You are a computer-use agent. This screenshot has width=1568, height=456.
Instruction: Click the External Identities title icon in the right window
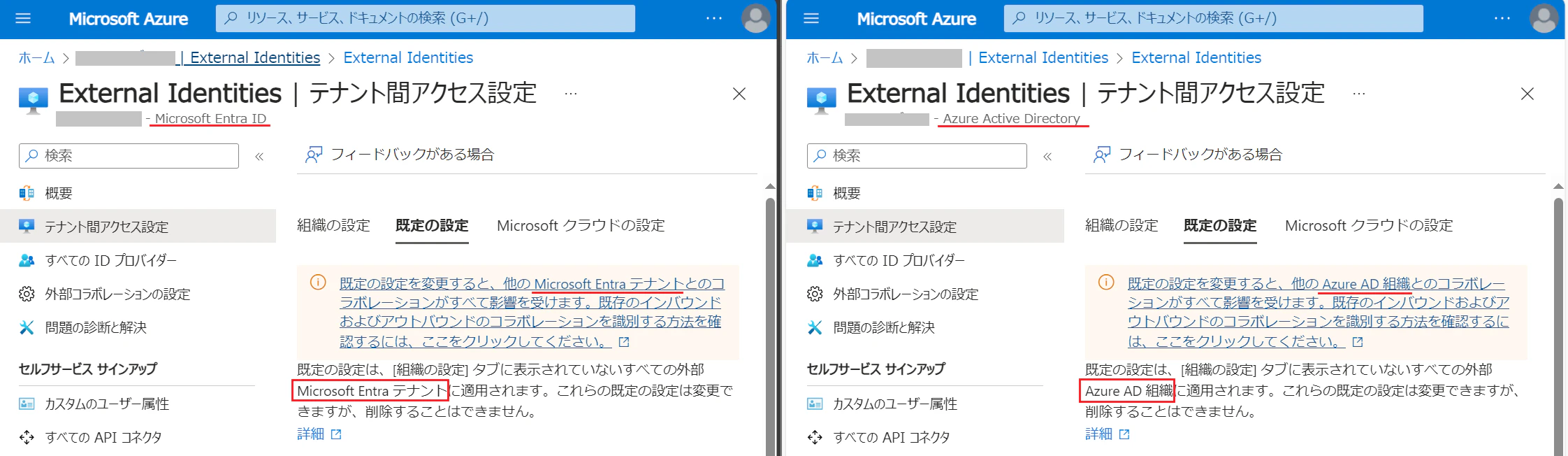[x=822, y=100]
